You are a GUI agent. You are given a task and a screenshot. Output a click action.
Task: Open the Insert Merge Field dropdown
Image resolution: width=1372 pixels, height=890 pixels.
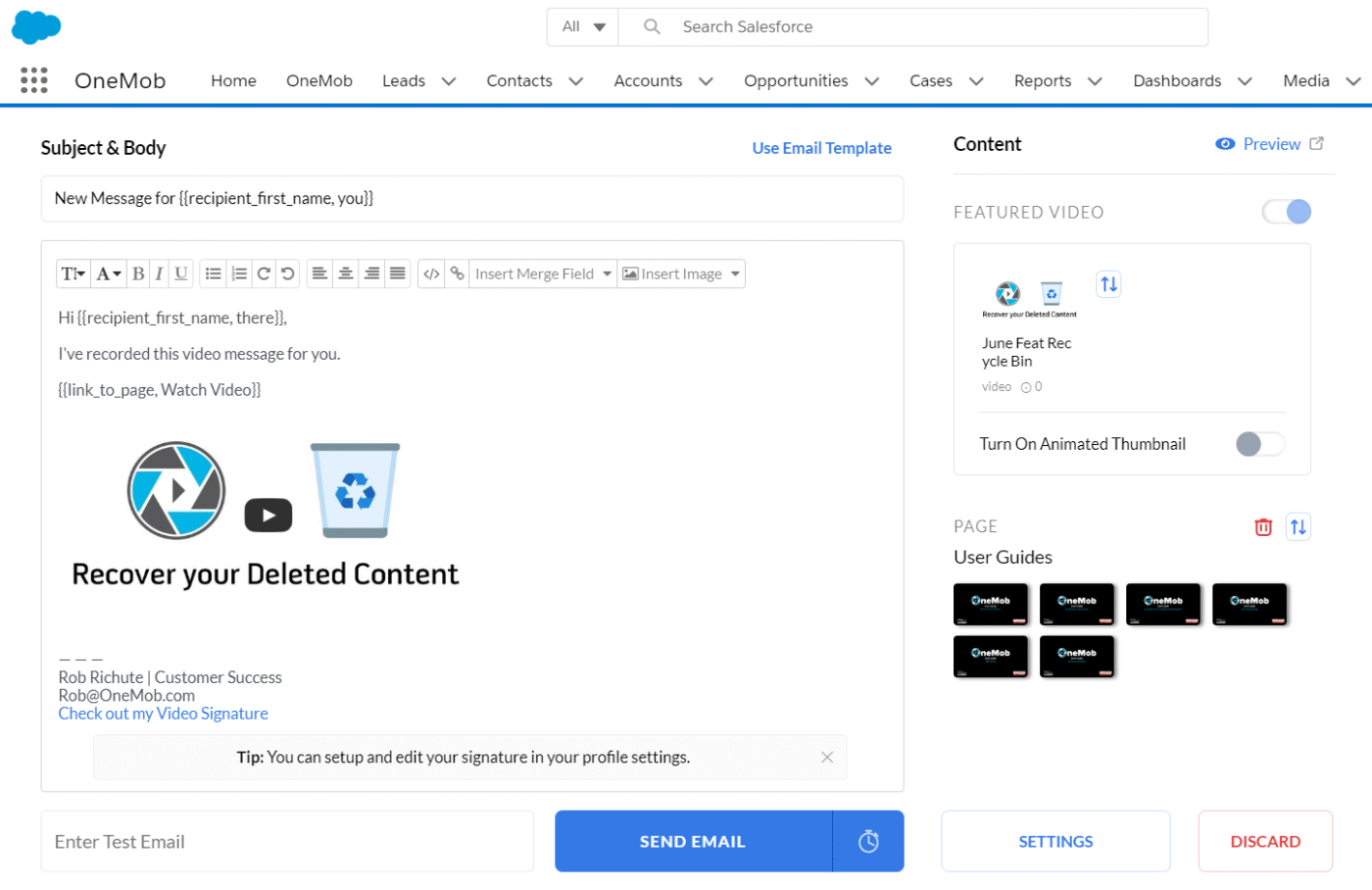click(543, 274)
